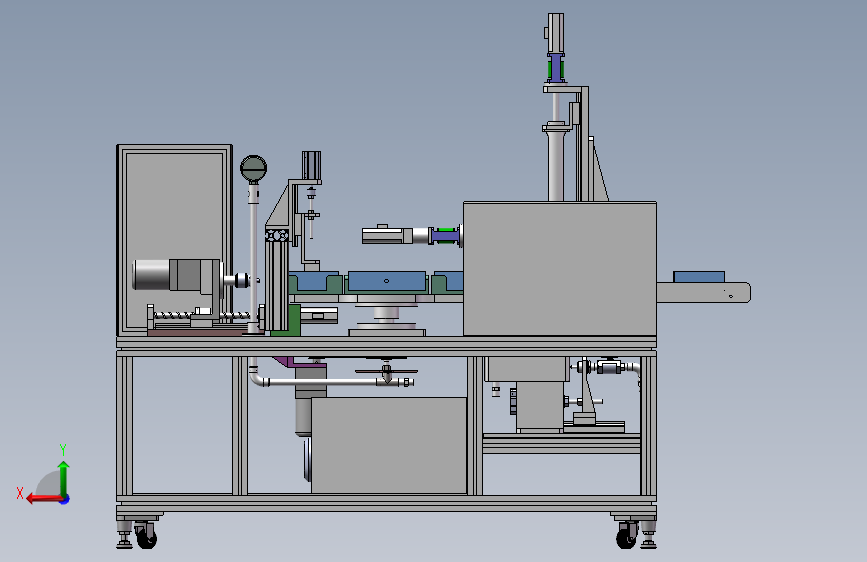The width and height of the screenshot is (867, 562).
Task: Select the lead screw beside the left cabinet
Action: tap(201, 315)
